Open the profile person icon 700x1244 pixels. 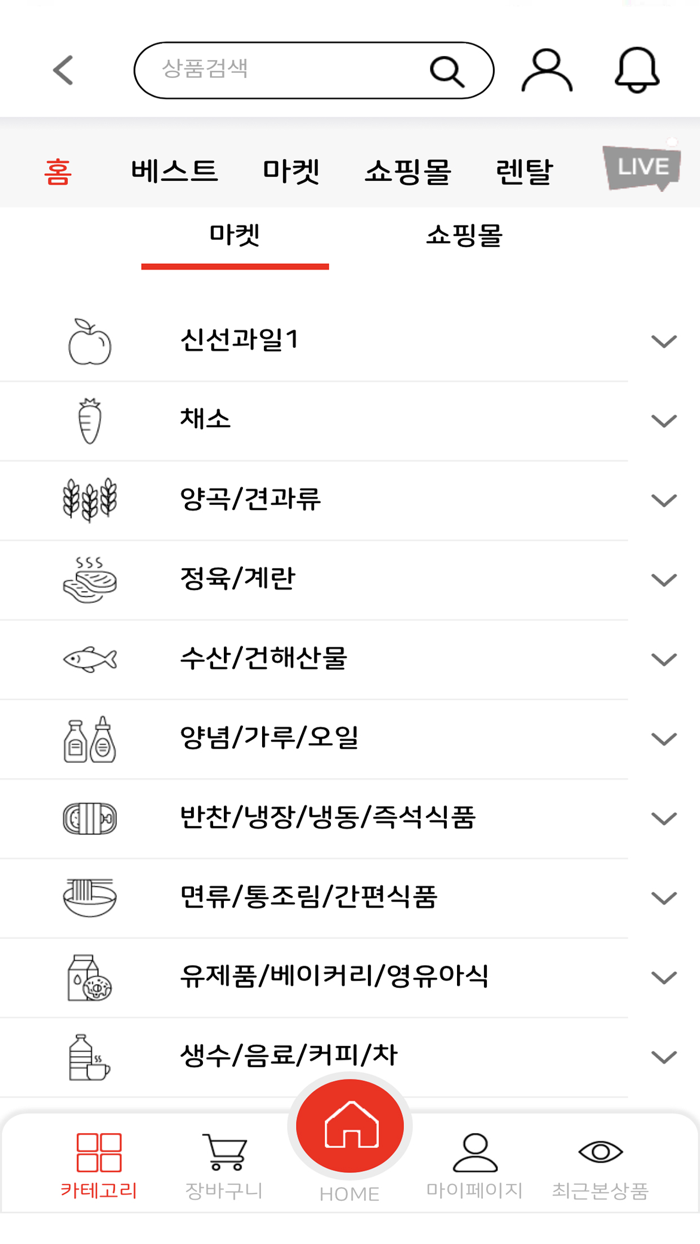pos(546,69)
